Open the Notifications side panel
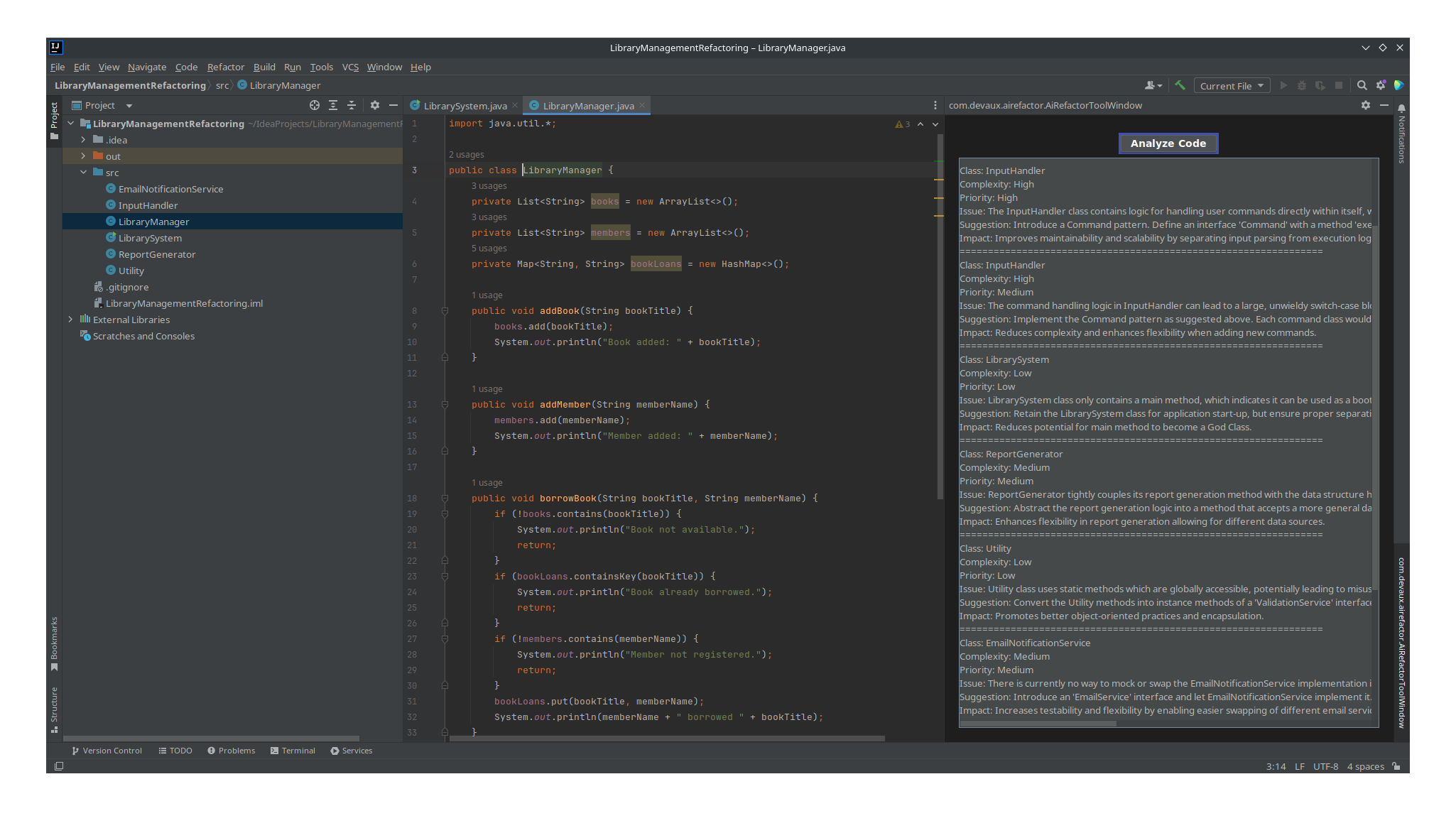Screen dimensions: 1456x828 point(1401,135)
